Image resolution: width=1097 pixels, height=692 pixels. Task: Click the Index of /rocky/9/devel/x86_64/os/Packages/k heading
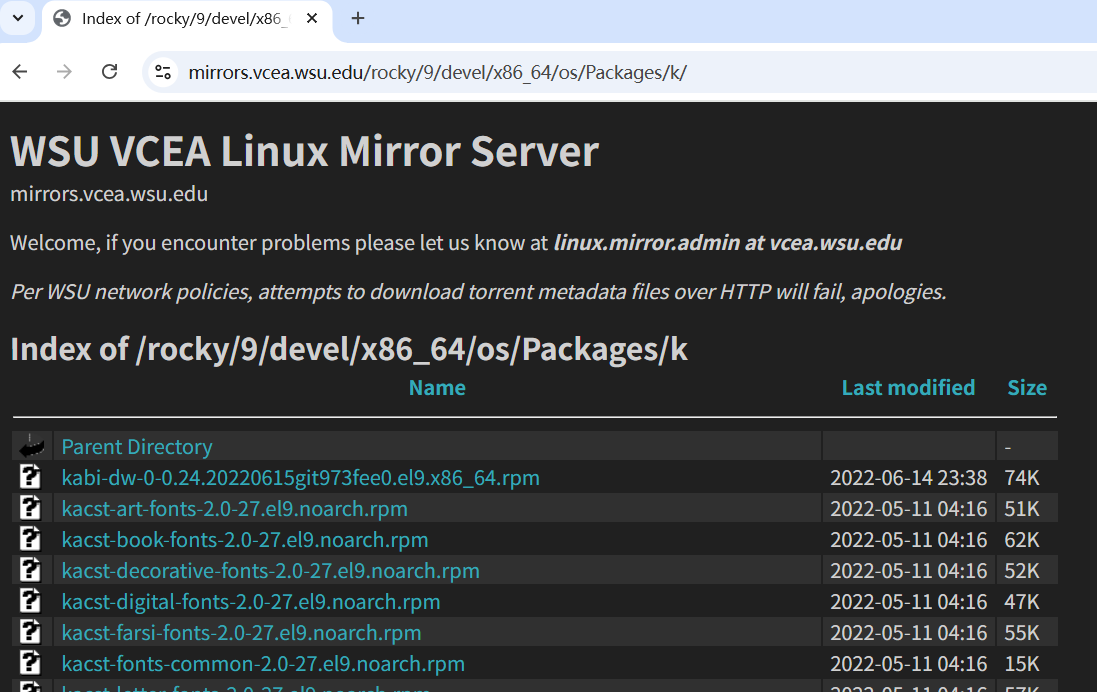click(349, 349)
